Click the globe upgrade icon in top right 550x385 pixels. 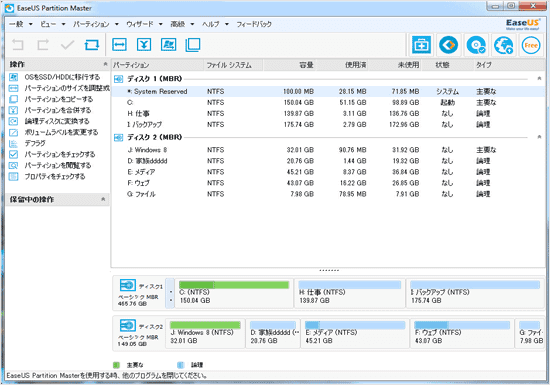[503, 45]
